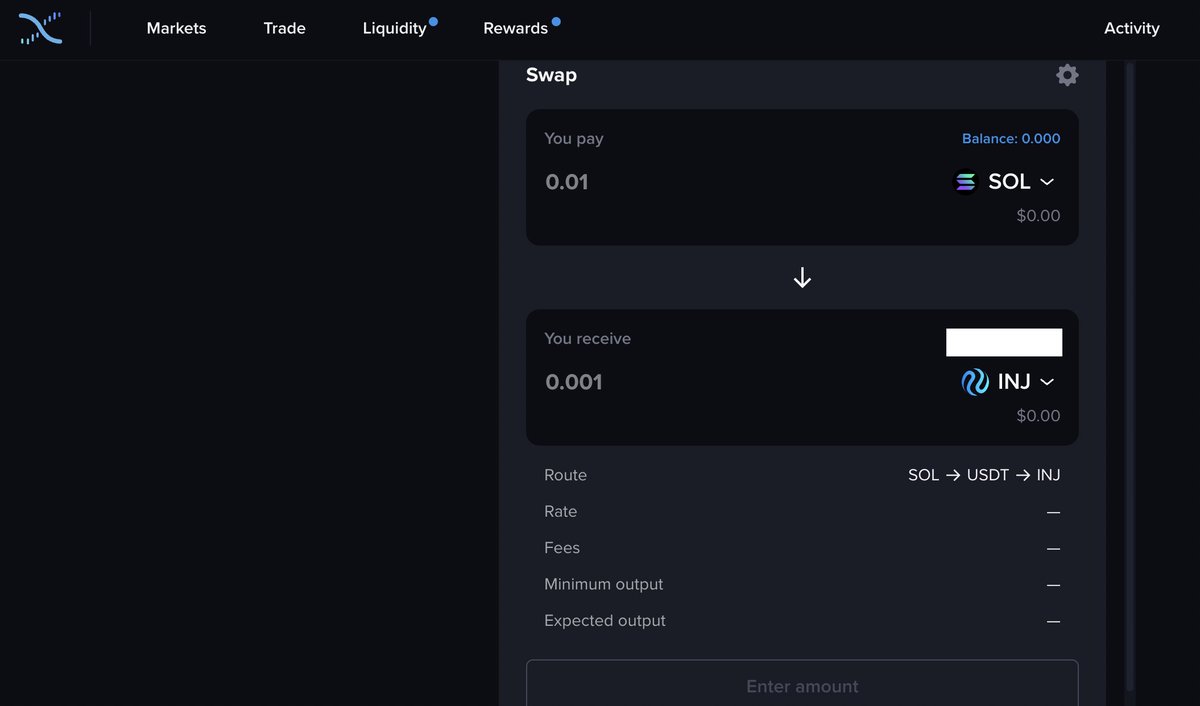Expand the Route details row
1200x706 pixels.
tap(565, 475)
